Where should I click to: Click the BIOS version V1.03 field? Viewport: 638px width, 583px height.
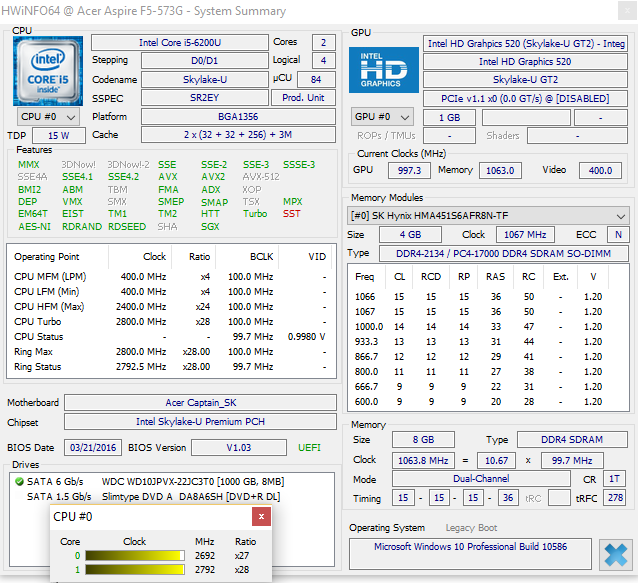pos(239,448)
